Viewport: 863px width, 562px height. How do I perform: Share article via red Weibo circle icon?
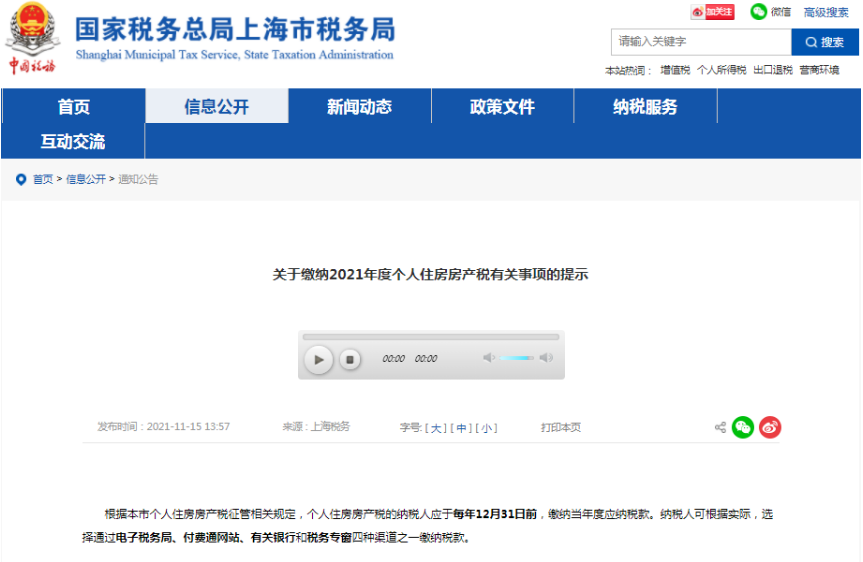click(x=770, y=427)
